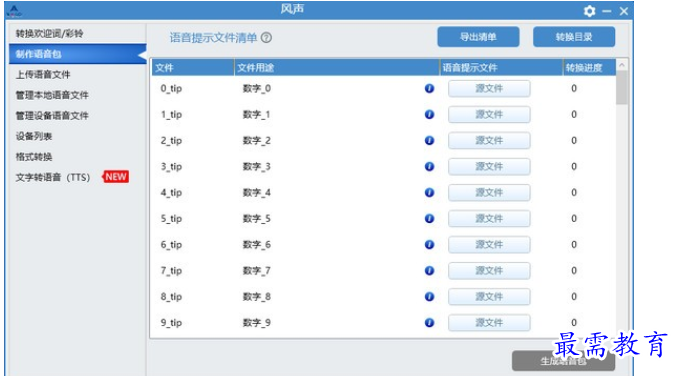Click 源文件 button for 0_tip

(x=489, y=88)
